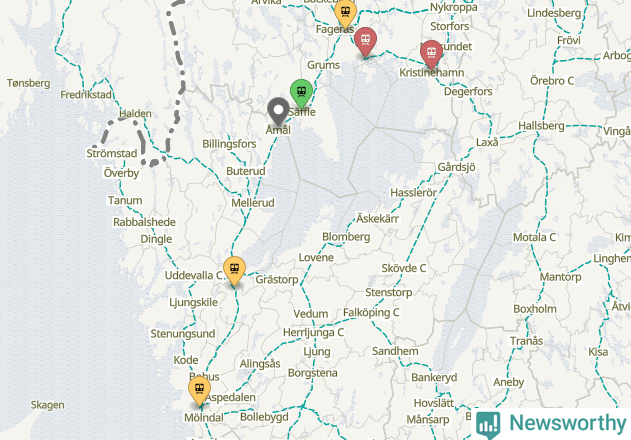Click the green train marker at Säffle

pos(301,93)
